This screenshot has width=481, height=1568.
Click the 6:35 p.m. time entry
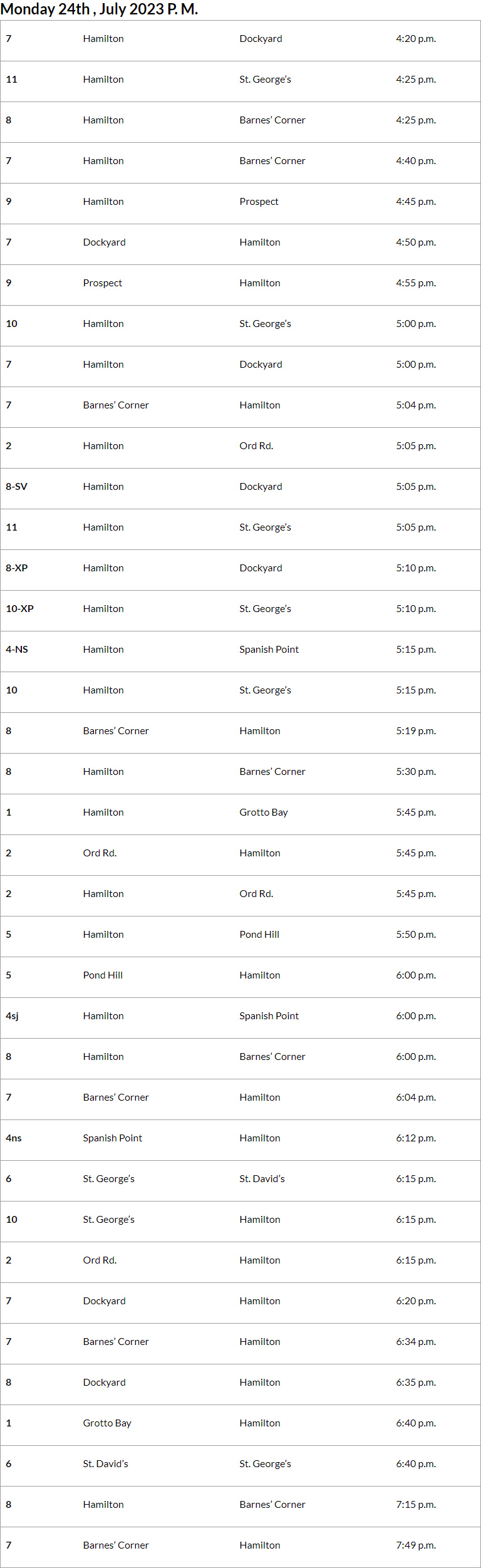416,1383
